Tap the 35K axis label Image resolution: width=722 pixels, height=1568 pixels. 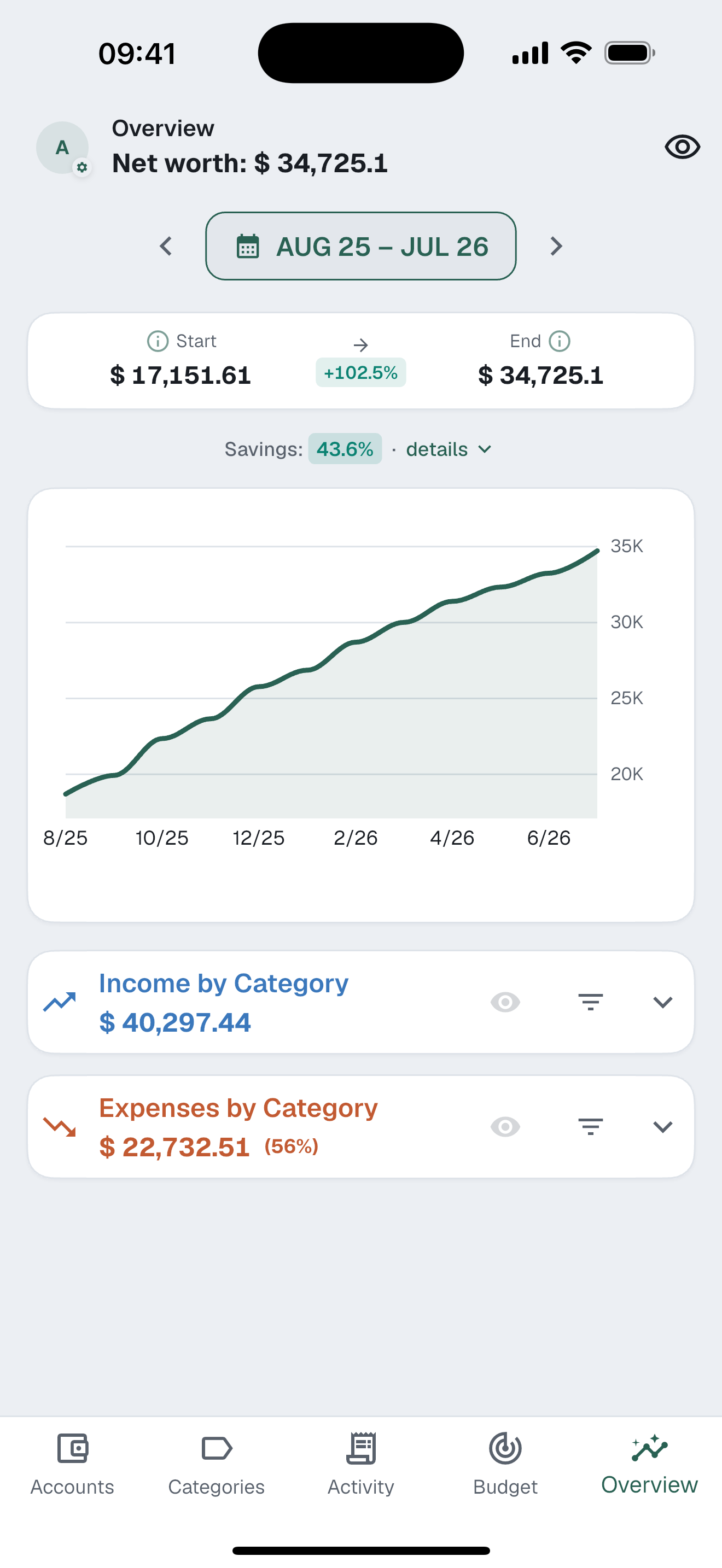pos(626,546)
